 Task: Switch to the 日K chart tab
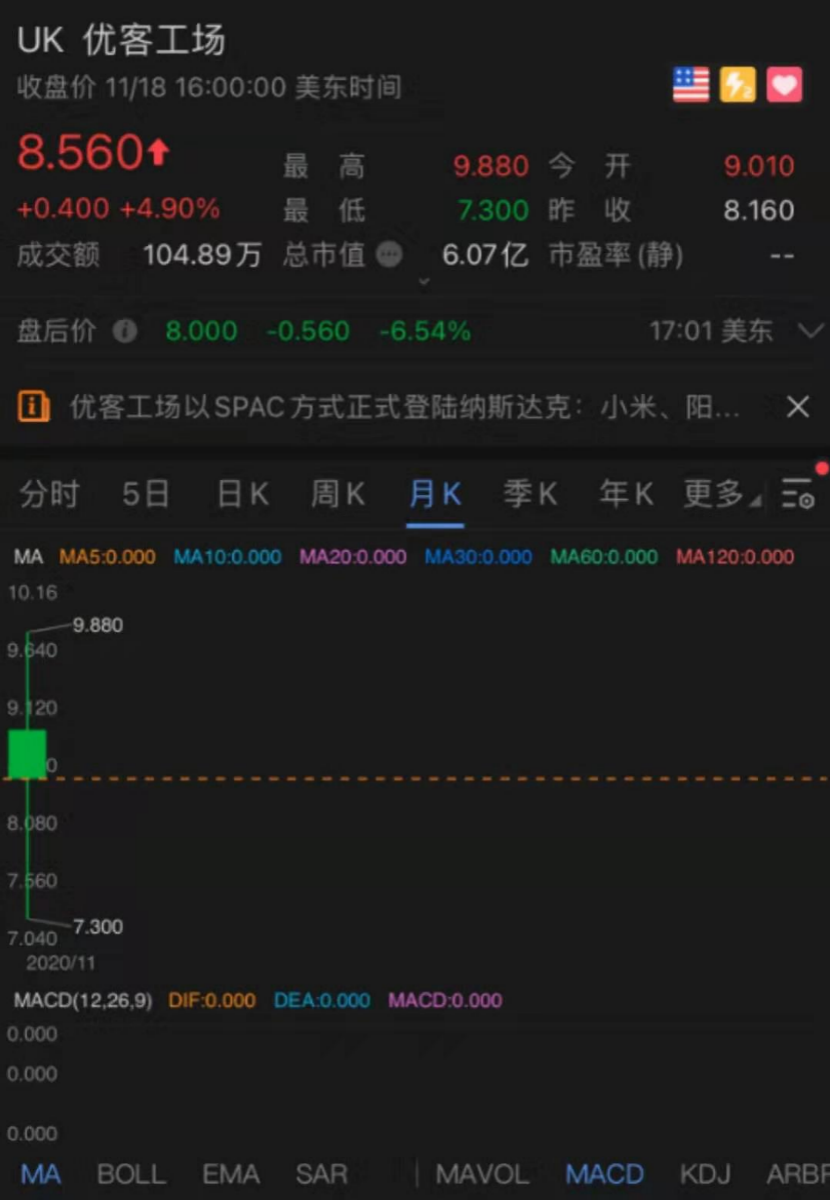pos(242,493)
